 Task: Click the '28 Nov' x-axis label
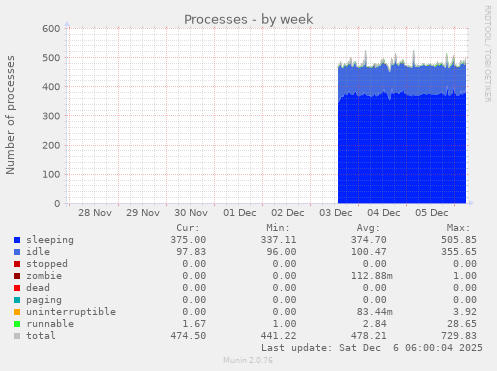(x=95, y=213)
